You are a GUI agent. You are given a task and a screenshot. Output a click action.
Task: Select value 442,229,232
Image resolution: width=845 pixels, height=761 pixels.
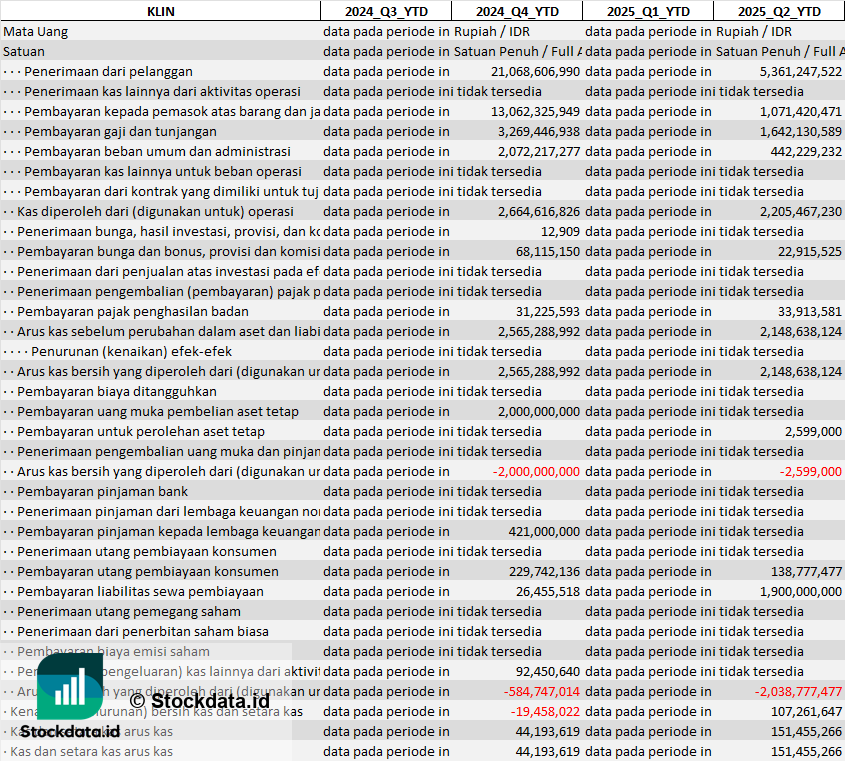tap(806, 151)
